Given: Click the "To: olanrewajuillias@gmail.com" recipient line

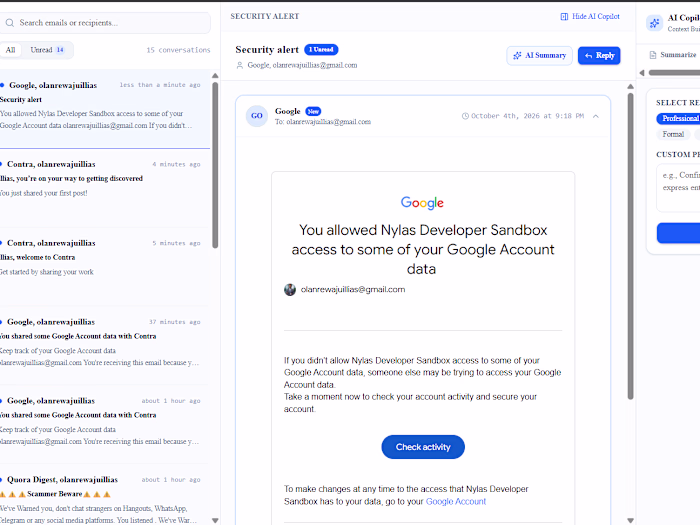Looking at the screenshot, I should (323, 122).
